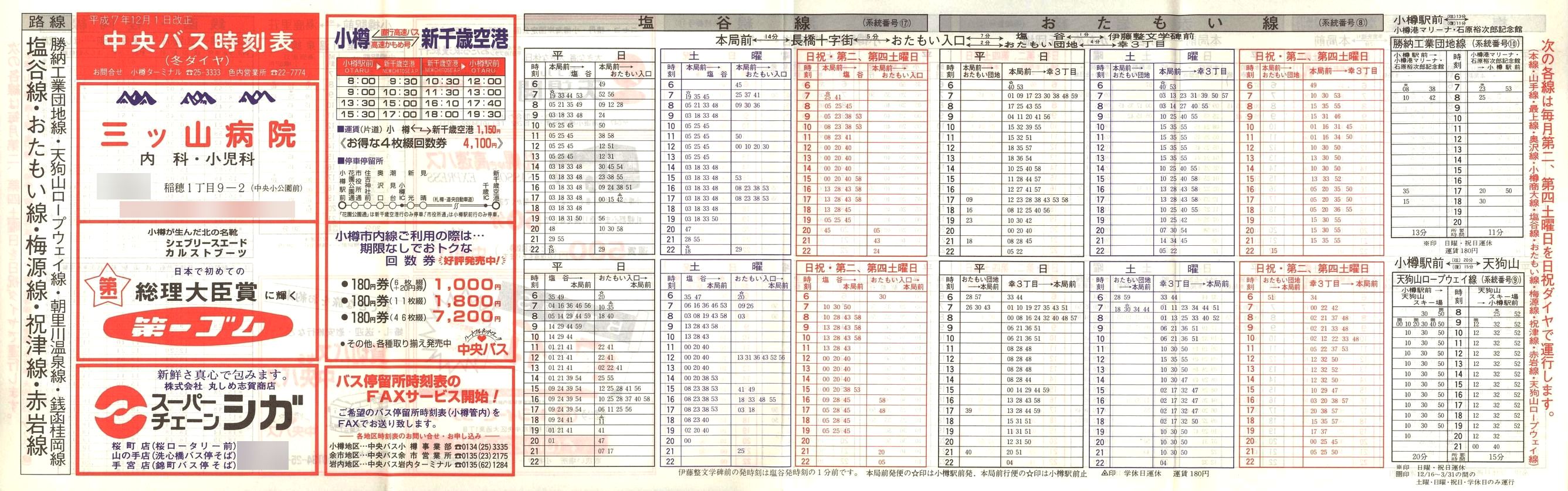Click the 系統番号⑰ label

pyautogui.click(x=887, y=23)
